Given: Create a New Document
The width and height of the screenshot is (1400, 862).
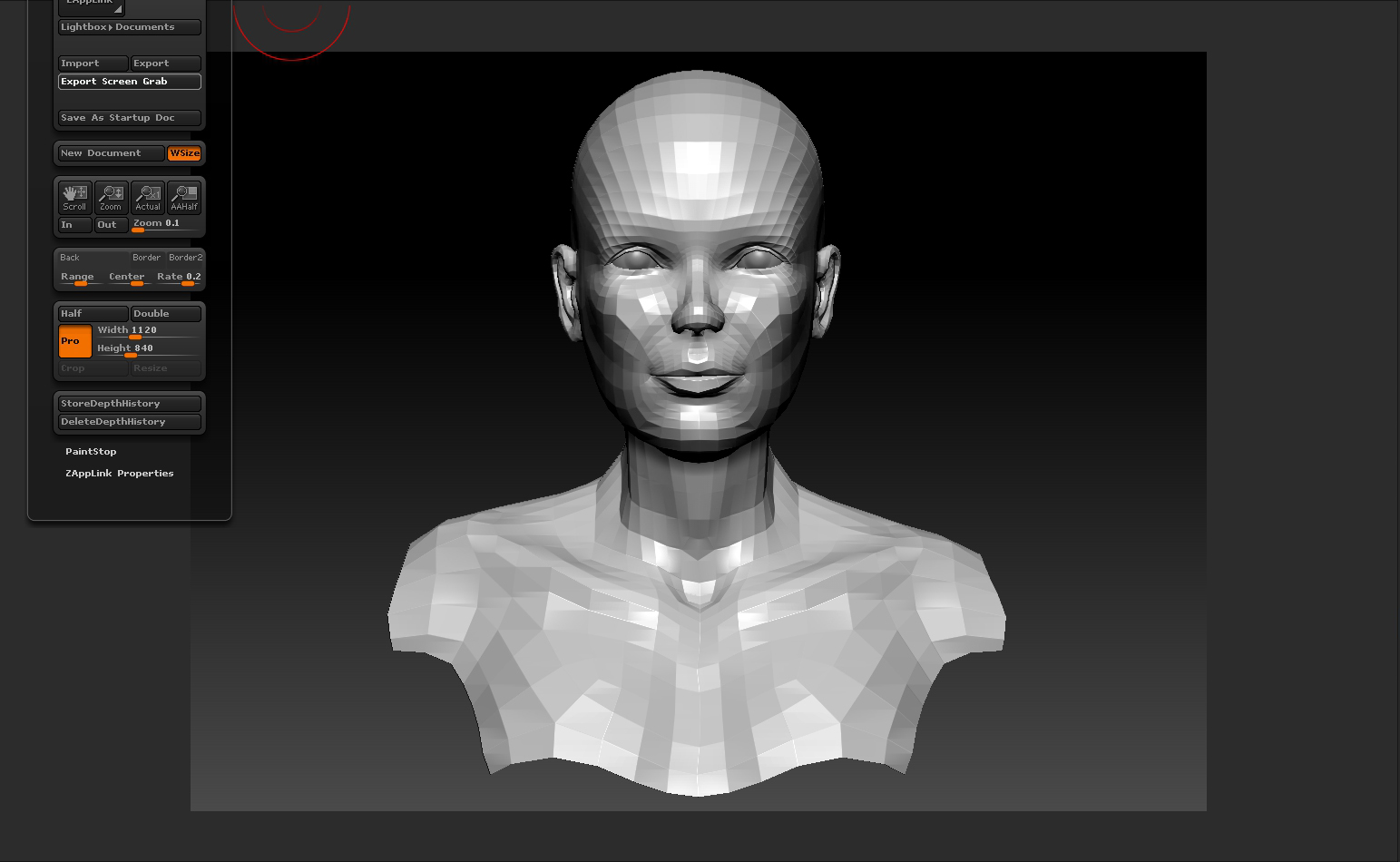Looking at the screenshot, I should (x=112, y=153).
